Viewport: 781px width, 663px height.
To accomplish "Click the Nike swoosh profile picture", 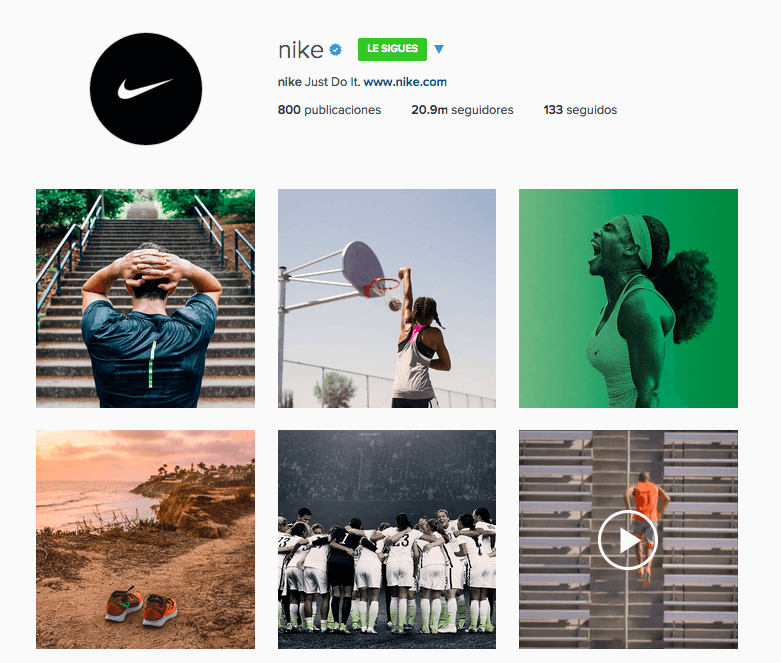I will tap(146, 89).
